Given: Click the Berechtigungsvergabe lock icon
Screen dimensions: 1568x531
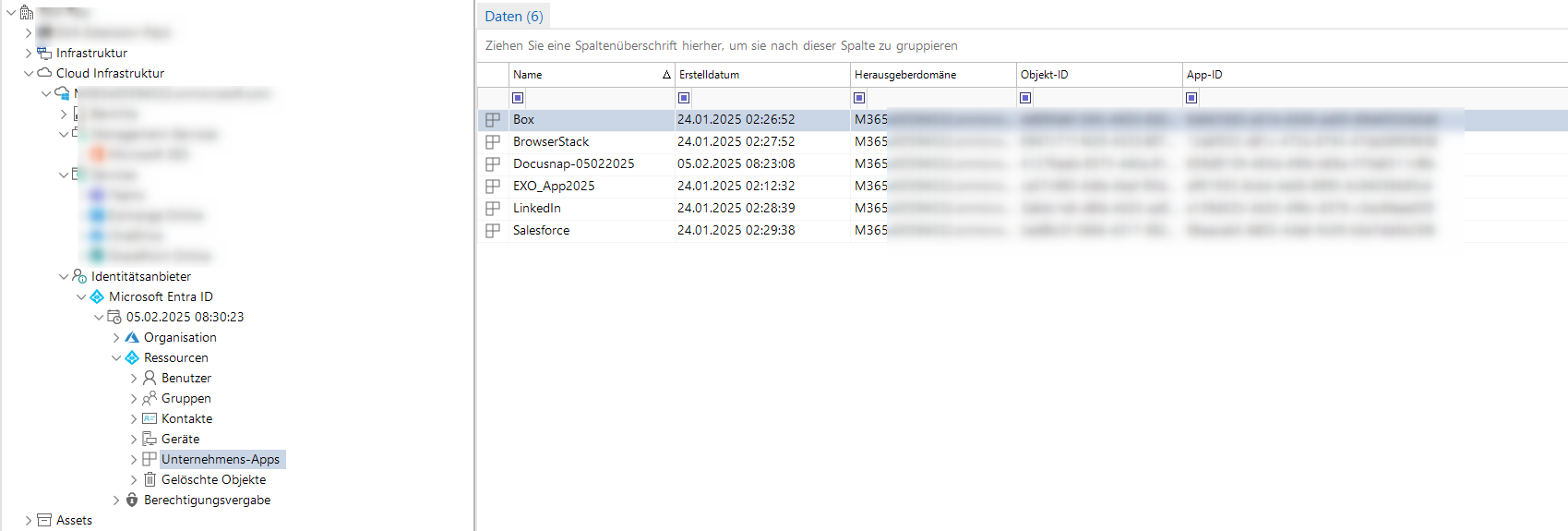Looking at the screenshot, I should pos(132,500).
